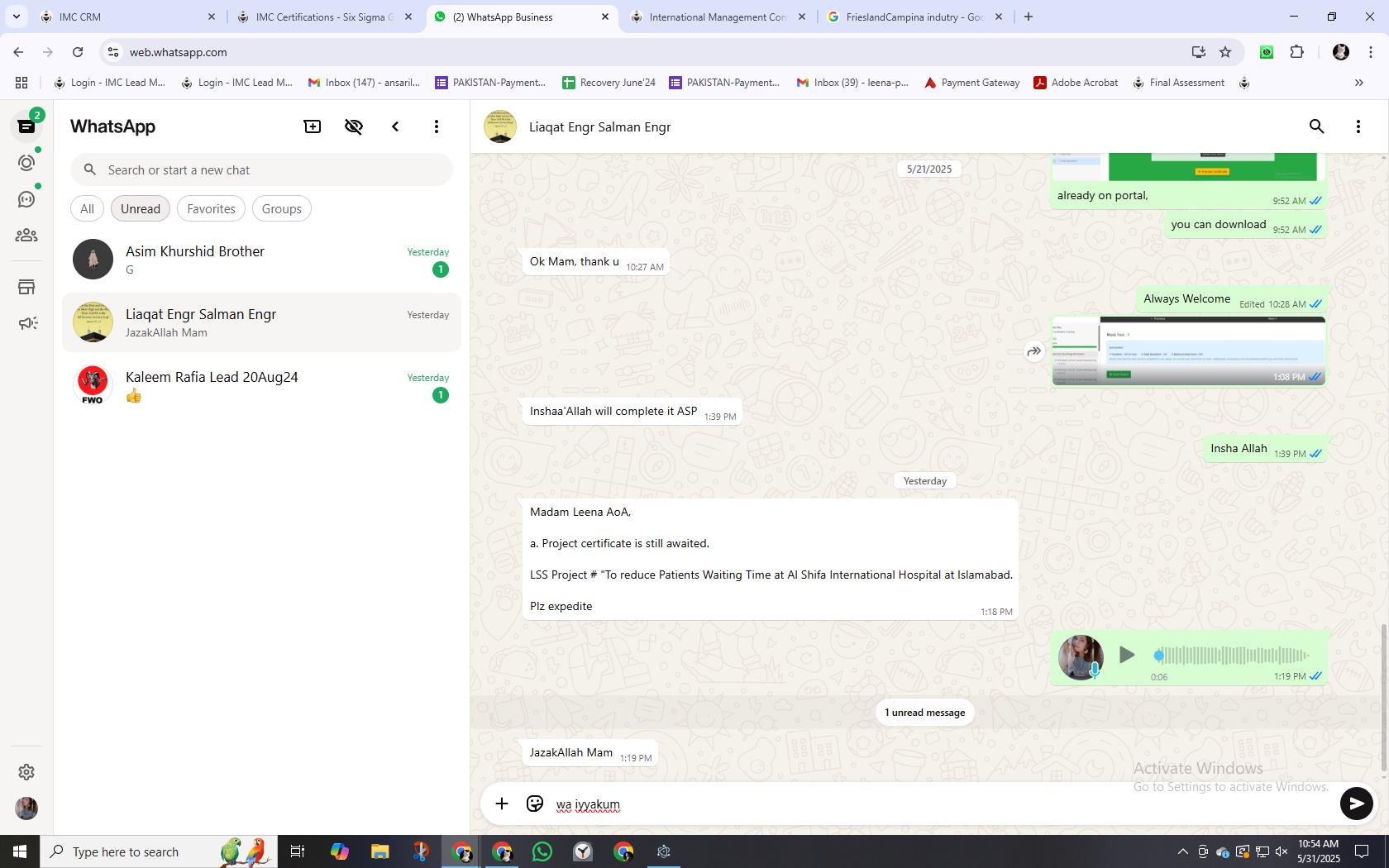This screenshot has height=868, width=1389.
Task: Select the Unread chat filter
Action: [141, 208]
